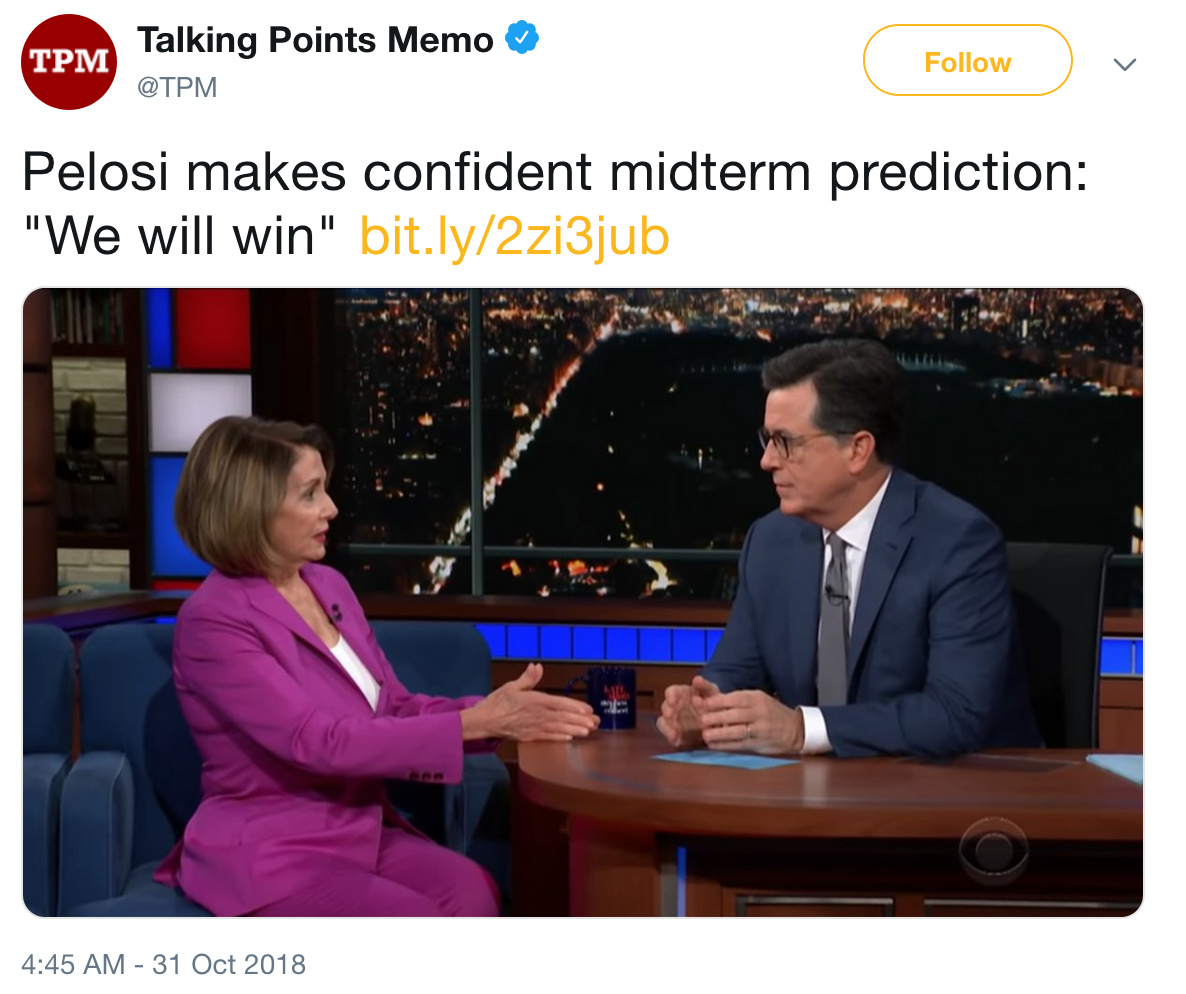Click the @TPM handle
Screen dimensions: 1186x994
coord(177,88)
